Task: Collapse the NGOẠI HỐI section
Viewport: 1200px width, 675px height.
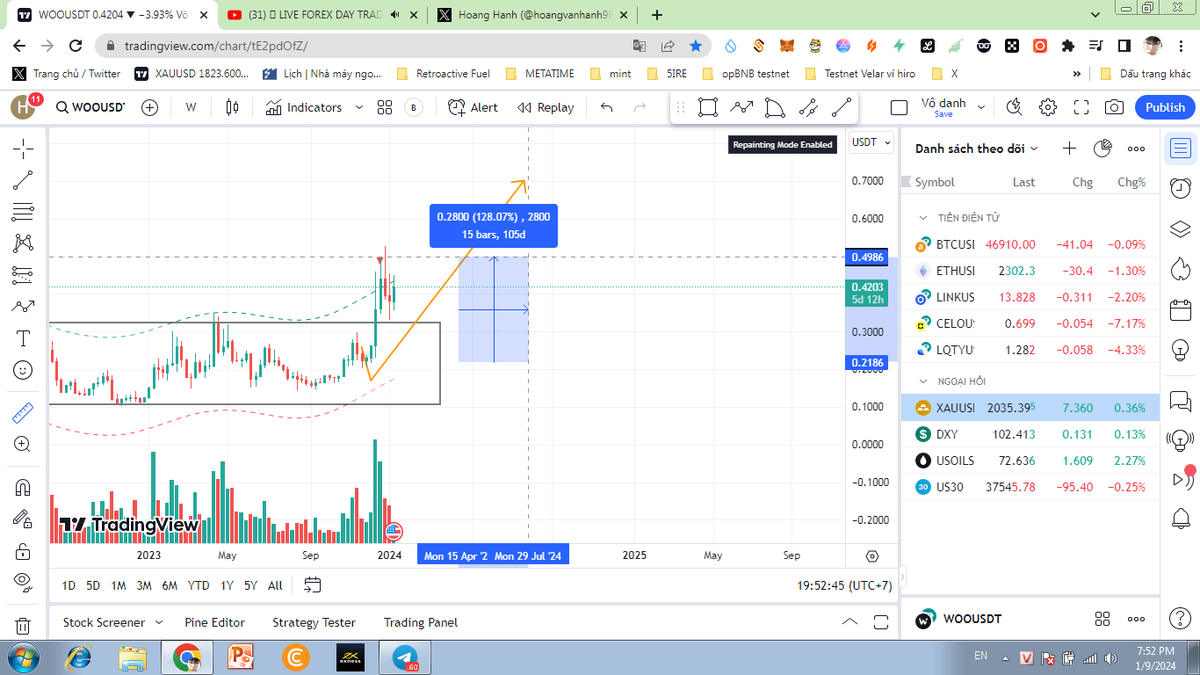Action: click(x=921, y=381)
